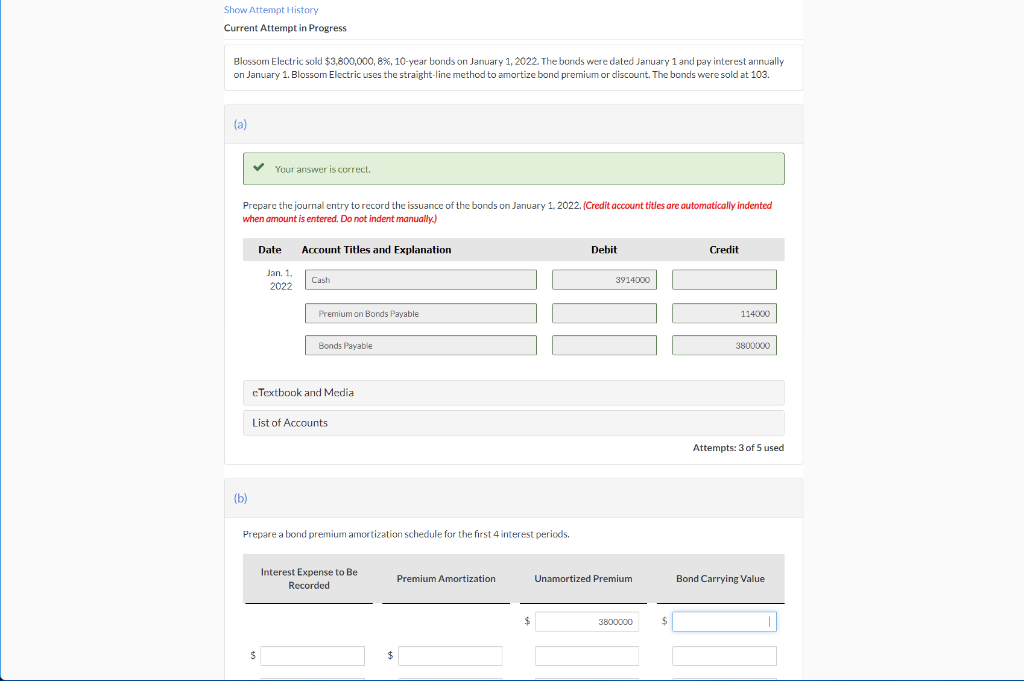Viewport: 1024px width, 681px height.
Task: Expand the List of Accounts section
Action: (x=513, y=422)
